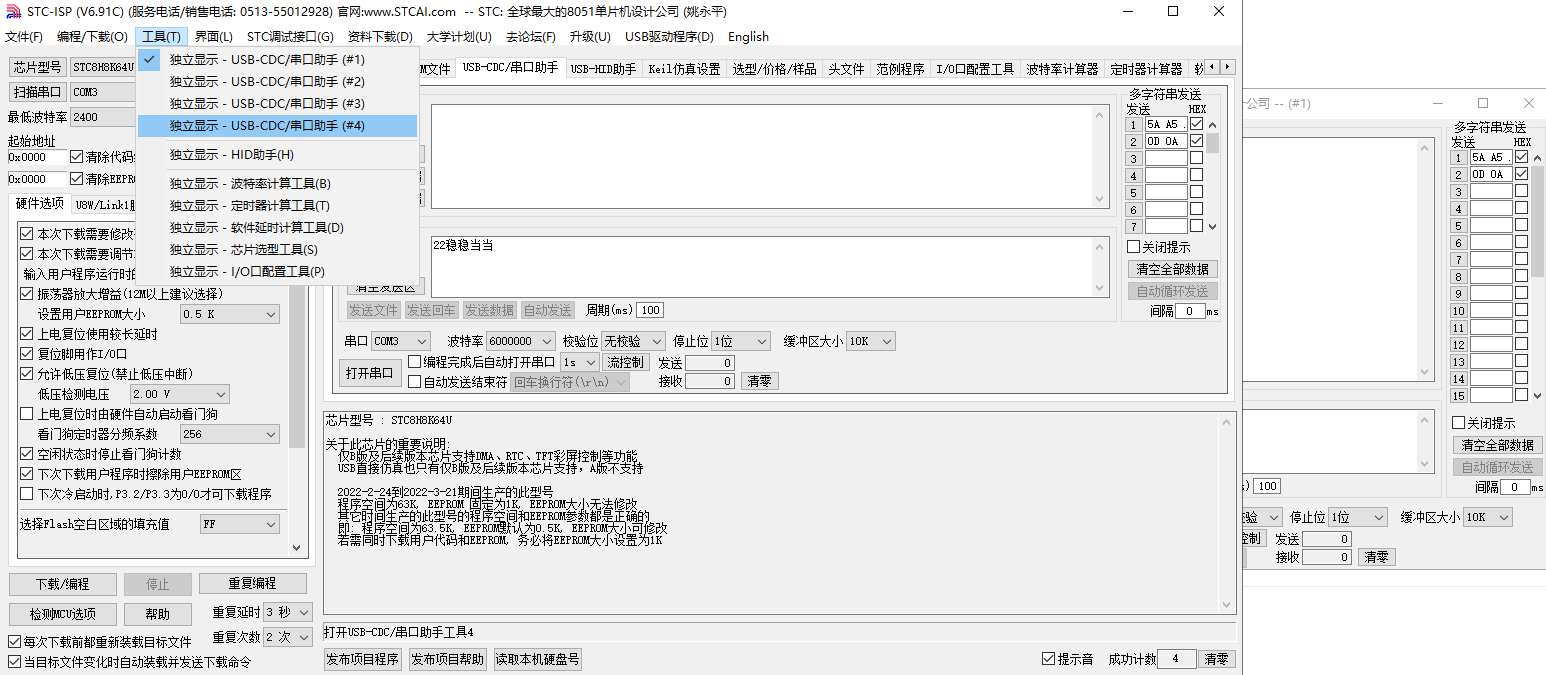Open 独立显示 HID助手(H) entry
This screenshot has height=675, width=1546.
(x=277, y=155)
